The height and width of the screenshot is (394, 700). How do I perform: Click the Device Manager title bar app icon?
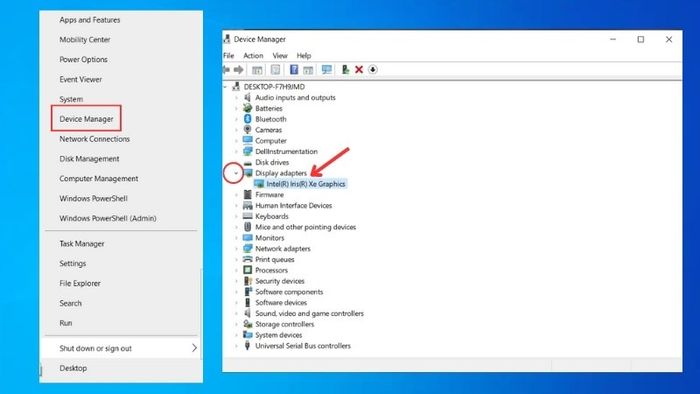227,39
